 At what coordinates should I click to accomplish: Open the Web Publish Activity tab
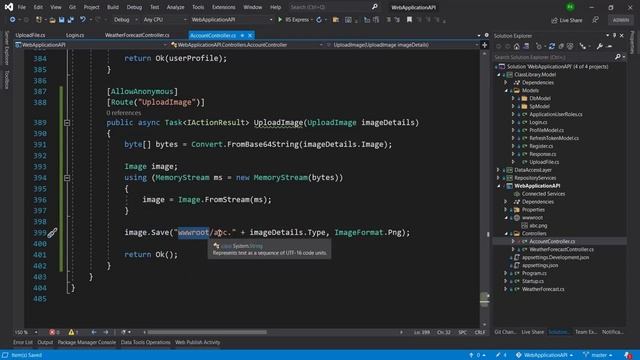[198, 342]
